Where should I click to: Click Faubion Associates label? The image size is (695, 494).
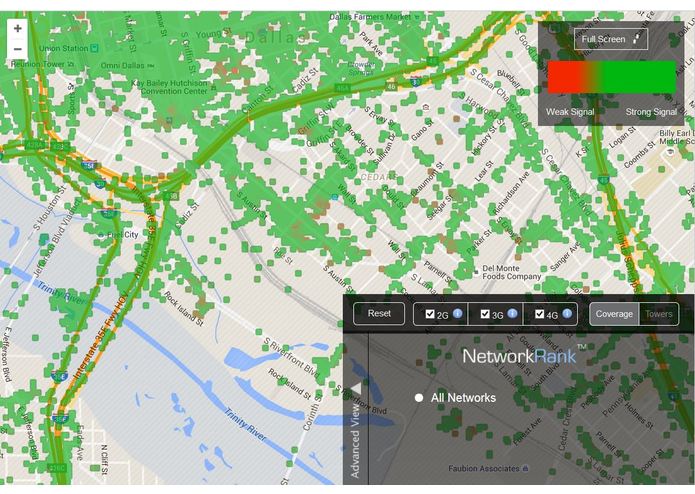tap(484, 468)
